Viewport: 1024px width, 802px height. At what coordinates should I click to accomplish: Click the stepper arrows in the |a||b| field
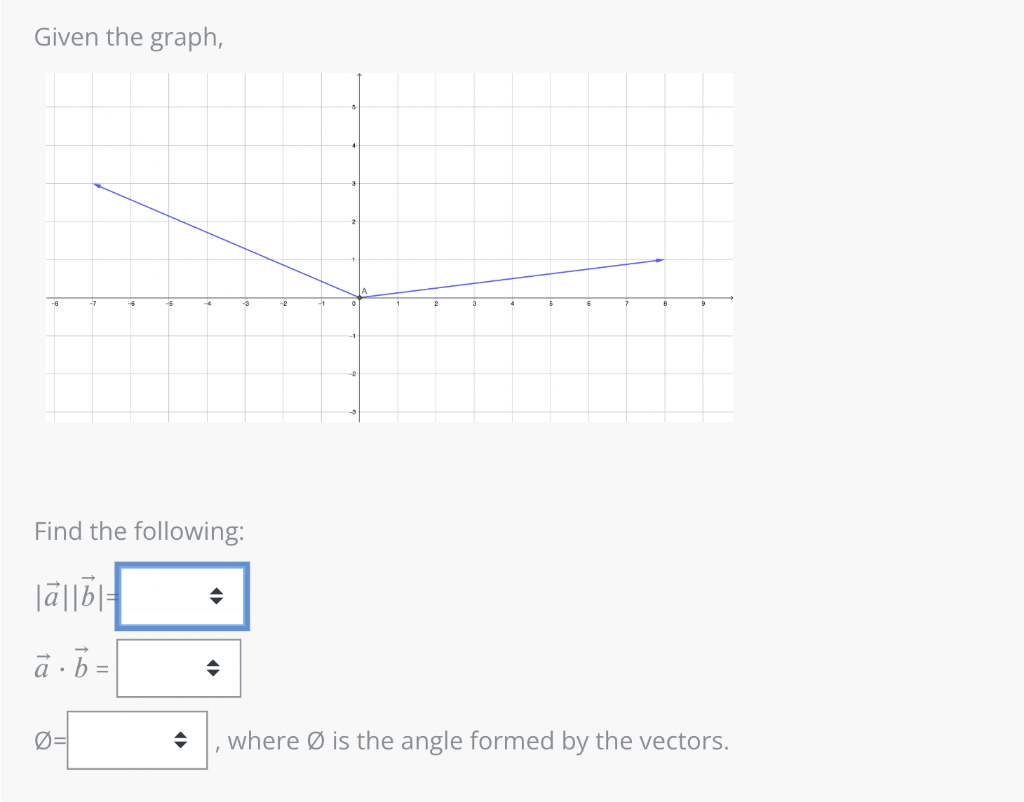point(216,596)
